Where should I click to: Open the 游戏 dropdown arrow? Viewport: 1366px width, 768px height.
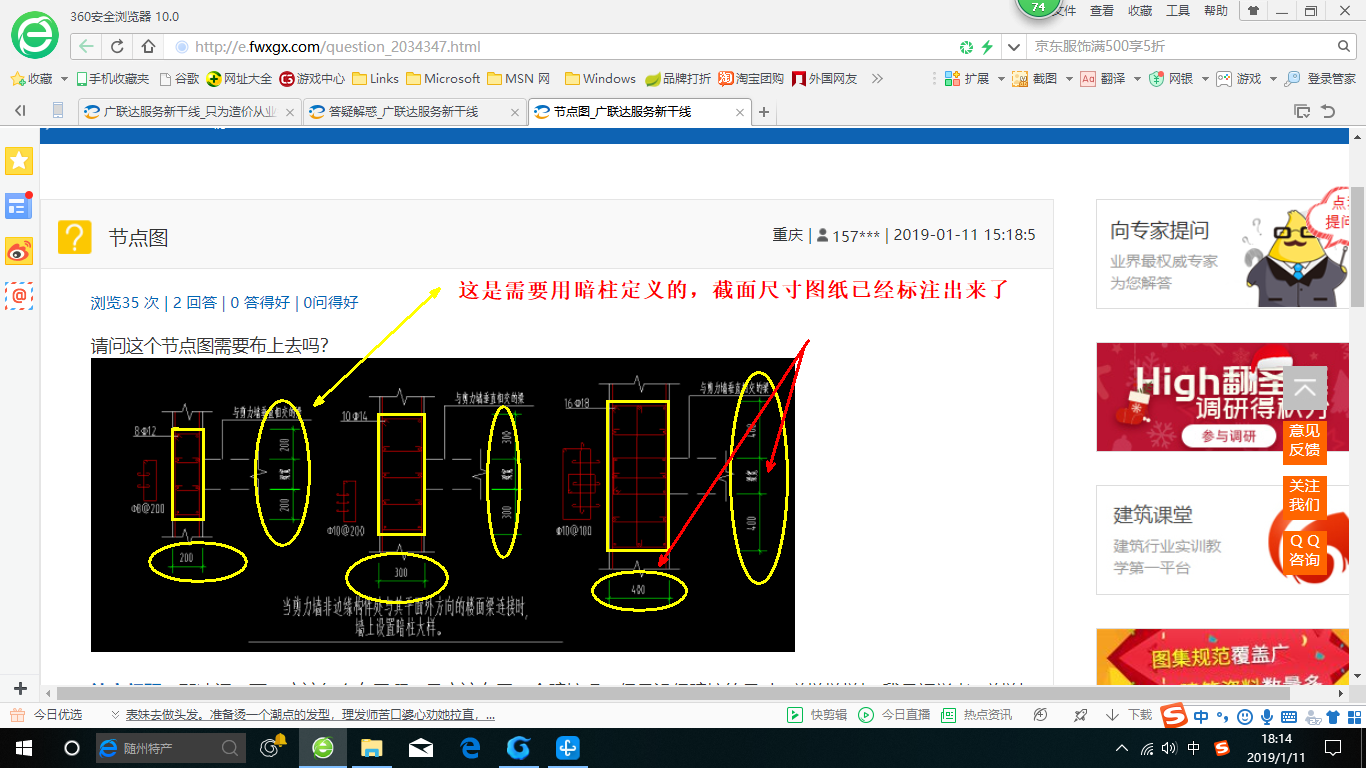point(1273,78)
